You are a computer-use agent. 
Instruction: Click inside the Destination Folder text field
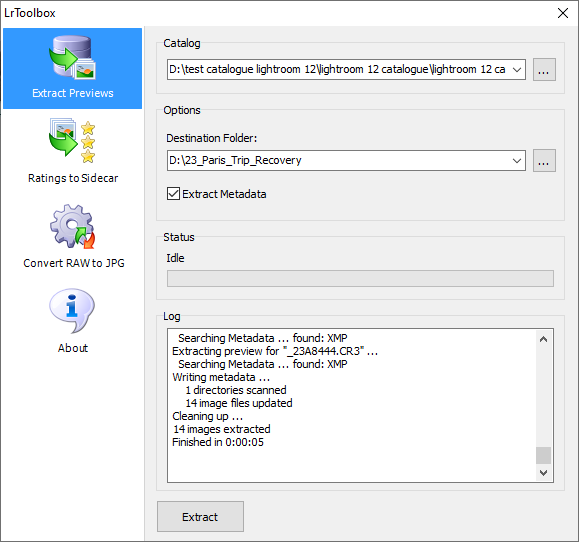339,161
